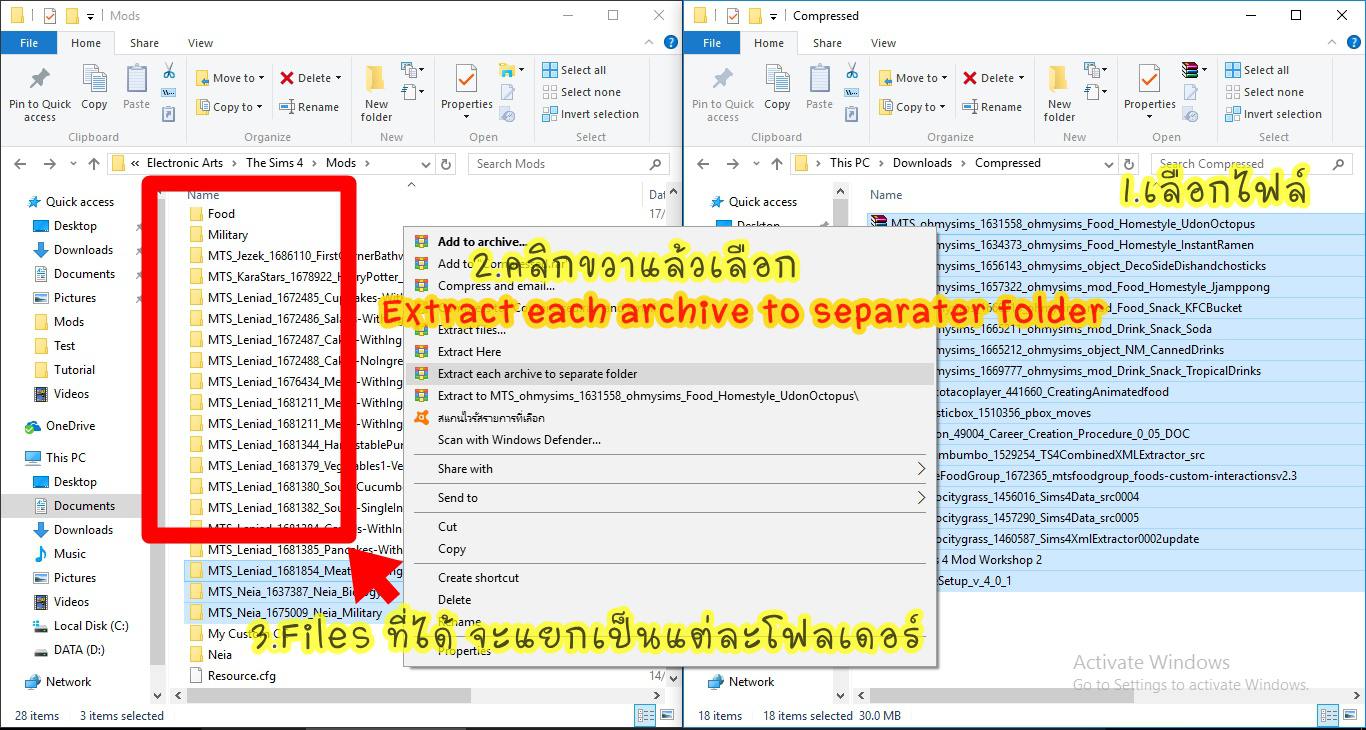The height and width of the screenshot is (730, 1366).
Task: Choose Scan with Windows Defender
Action: 670,440
